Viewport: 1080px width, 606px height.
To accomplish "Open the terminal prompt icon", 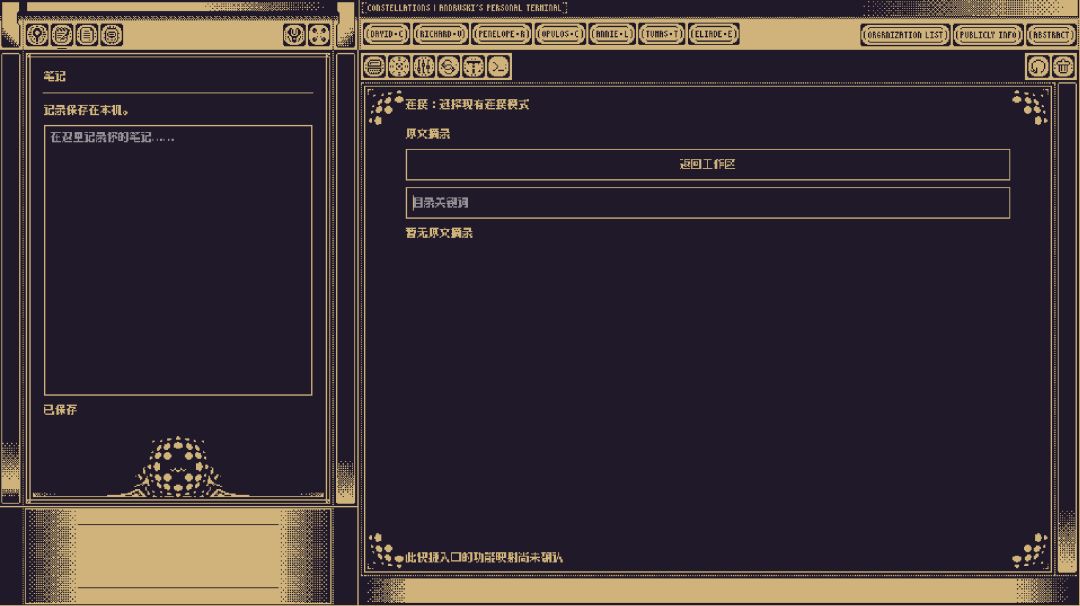I will click(498, 67).
